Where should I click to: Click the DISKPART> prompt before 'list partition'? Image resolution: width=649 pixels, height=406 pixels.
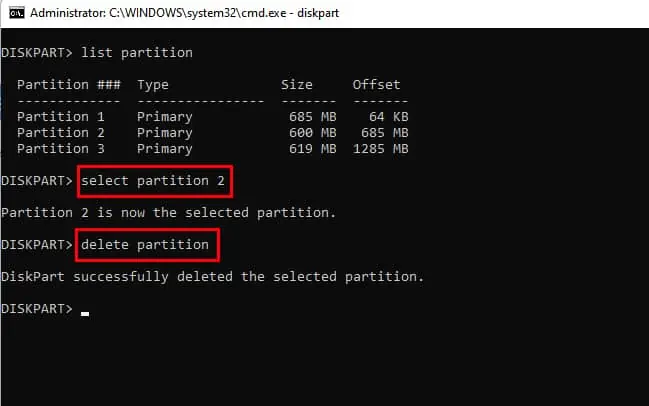37,53
